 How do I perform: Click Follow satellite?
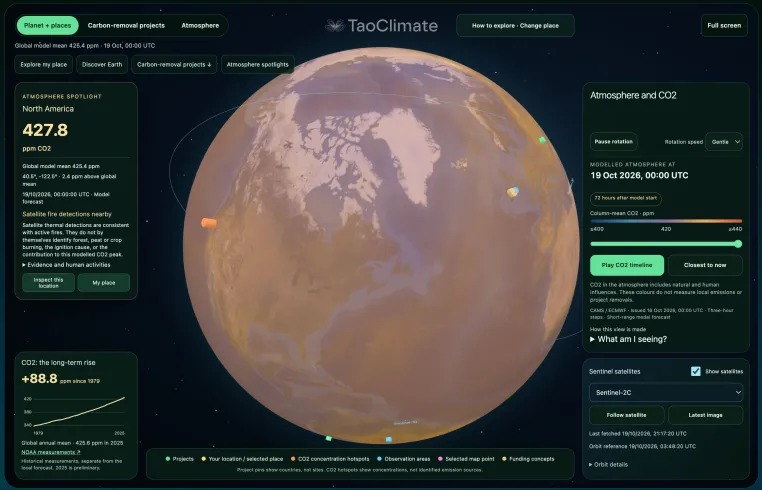(626, 415)
